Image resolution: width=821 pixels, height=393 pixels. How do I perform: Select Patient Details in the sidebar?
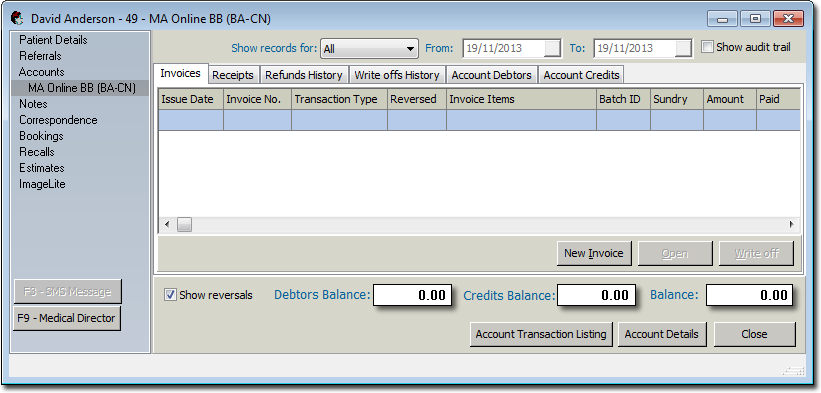click(53, 40)
